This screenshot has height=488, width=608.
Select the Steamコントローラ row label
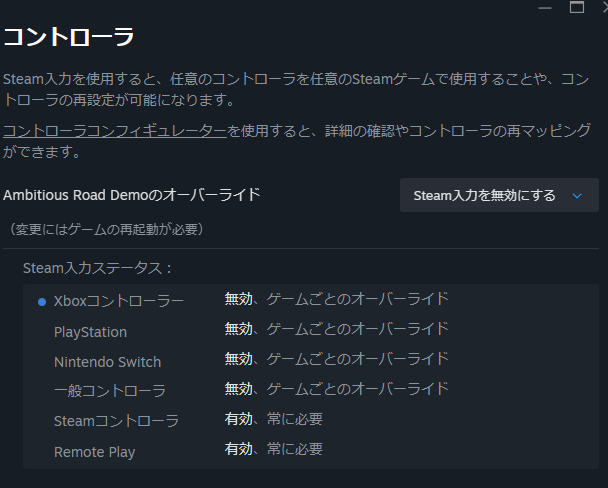[x=116, y=421]
